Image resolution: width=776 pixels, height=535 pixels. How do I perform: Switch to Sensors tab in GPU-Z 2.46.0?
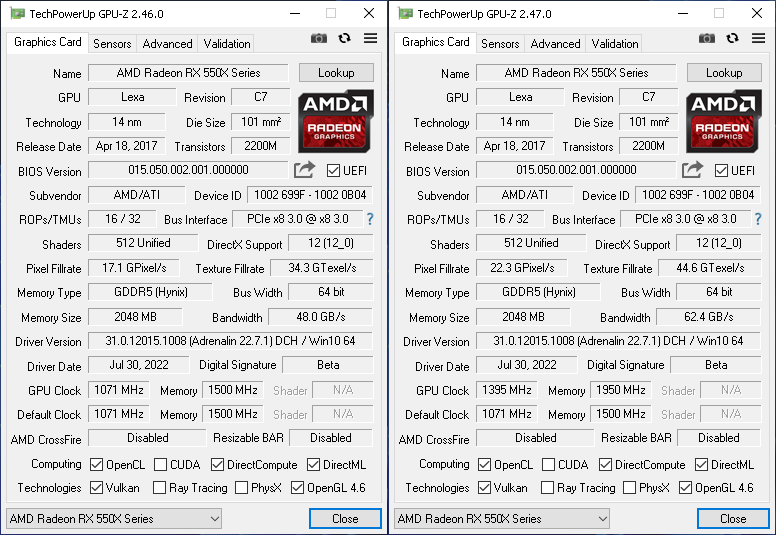(x=112, y=44)
